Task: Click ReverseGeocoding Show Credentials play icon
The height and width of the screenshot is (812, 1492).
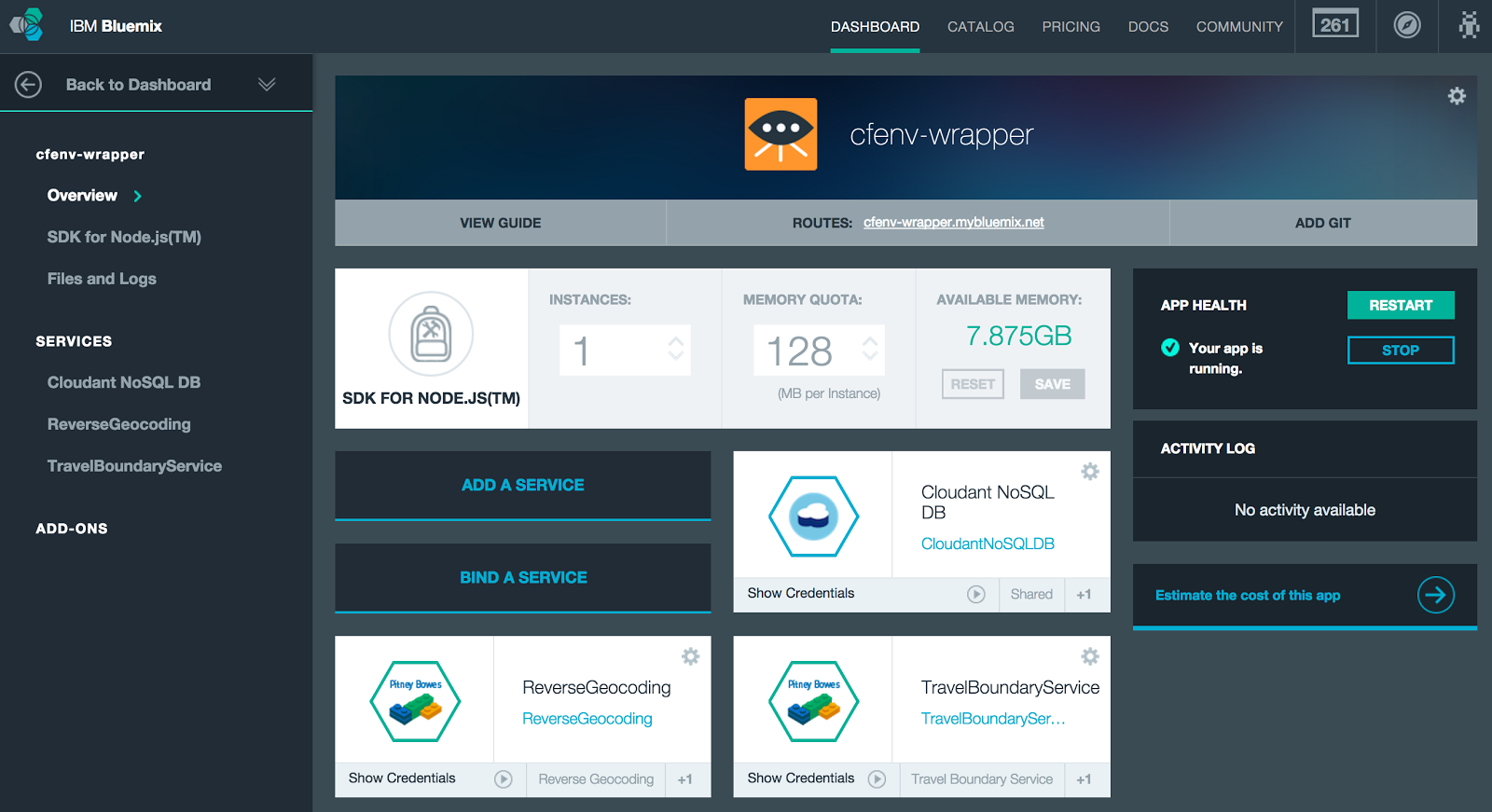Action: [x=504, y=779]
